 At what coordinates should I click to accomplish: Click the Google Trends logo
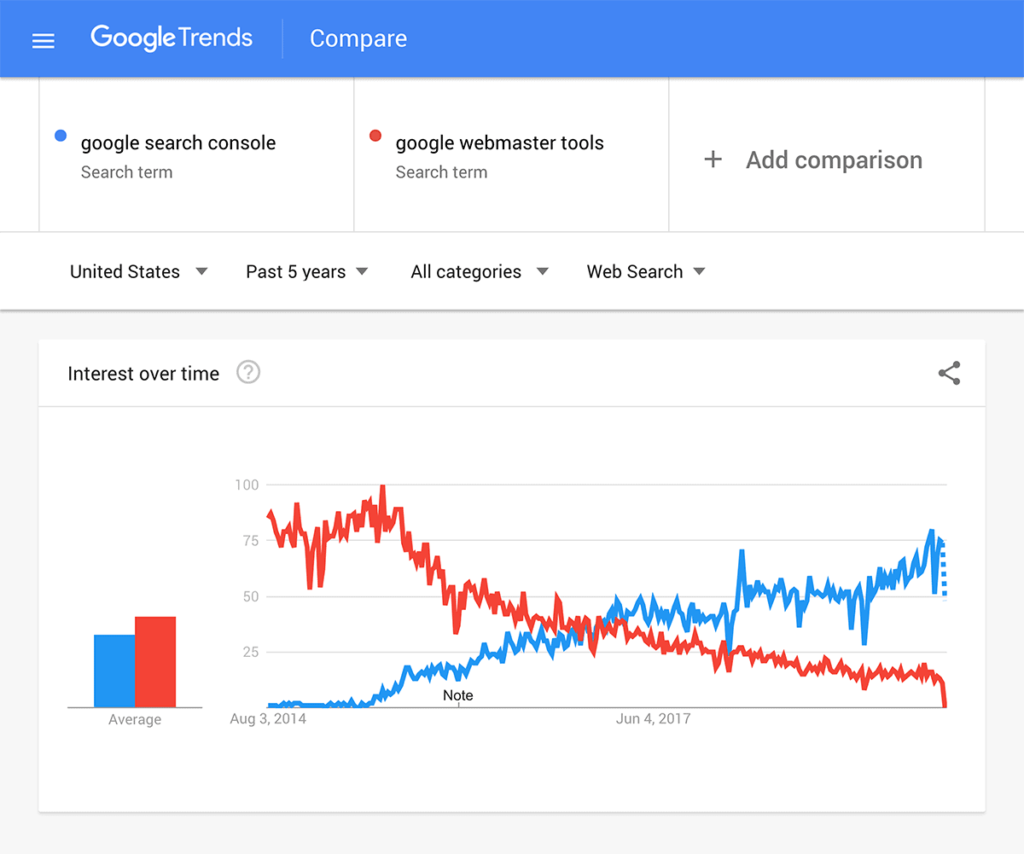point(171,38)
